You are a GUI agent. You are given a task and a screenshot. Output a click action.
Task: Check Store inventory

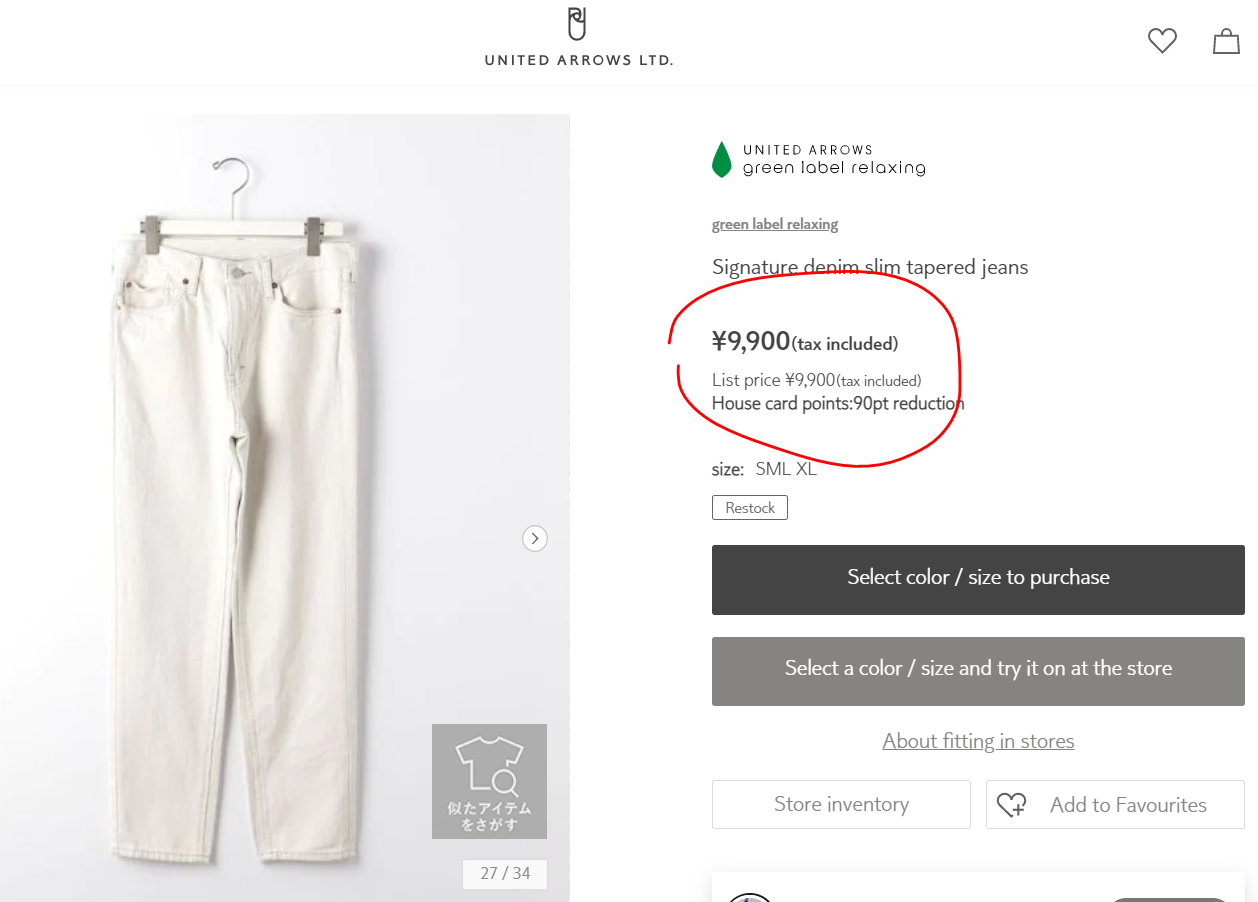pyautogui.click(x=841, y=805)
